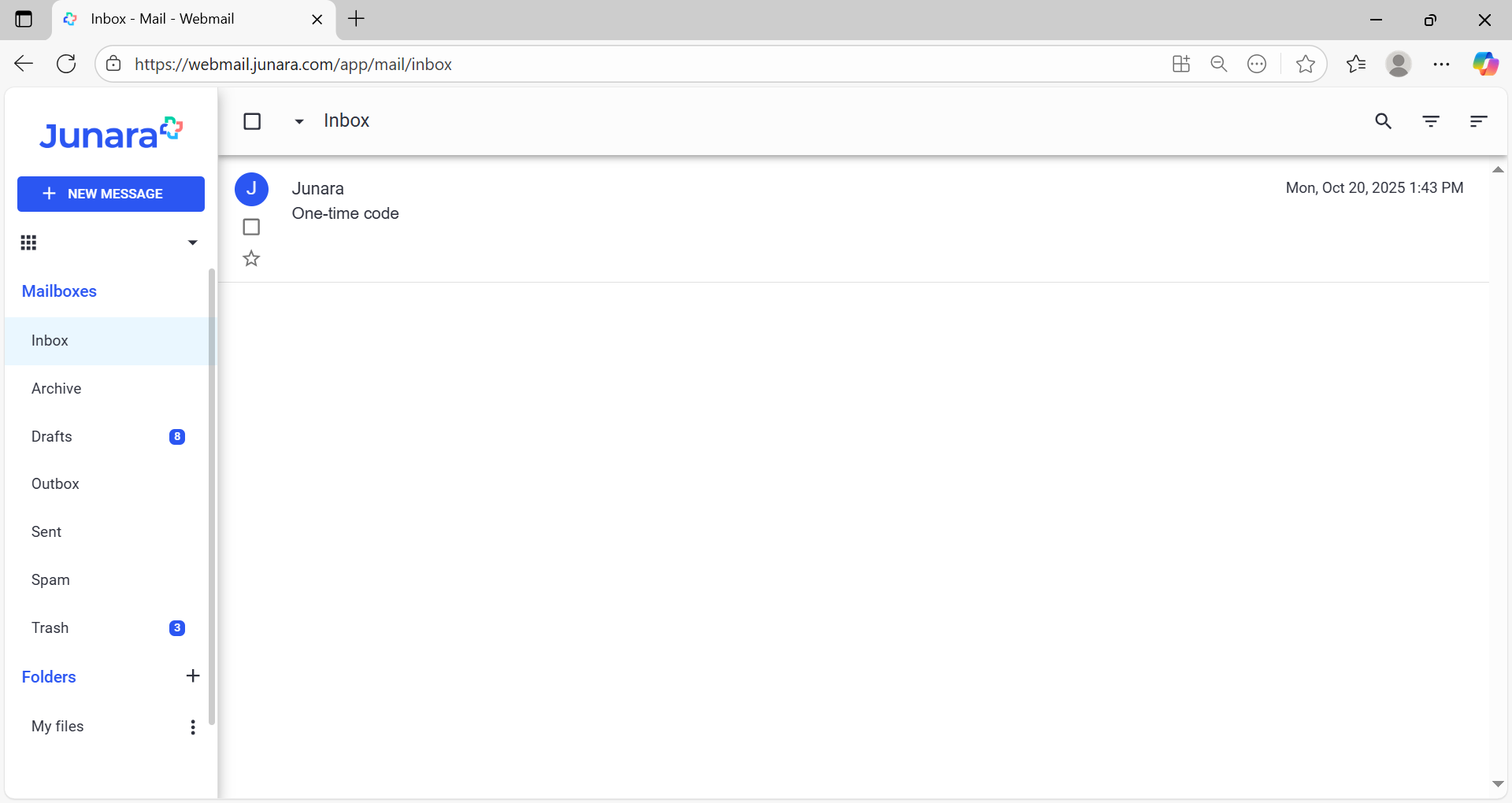Add this page to favorites

tap(1305, 64)
